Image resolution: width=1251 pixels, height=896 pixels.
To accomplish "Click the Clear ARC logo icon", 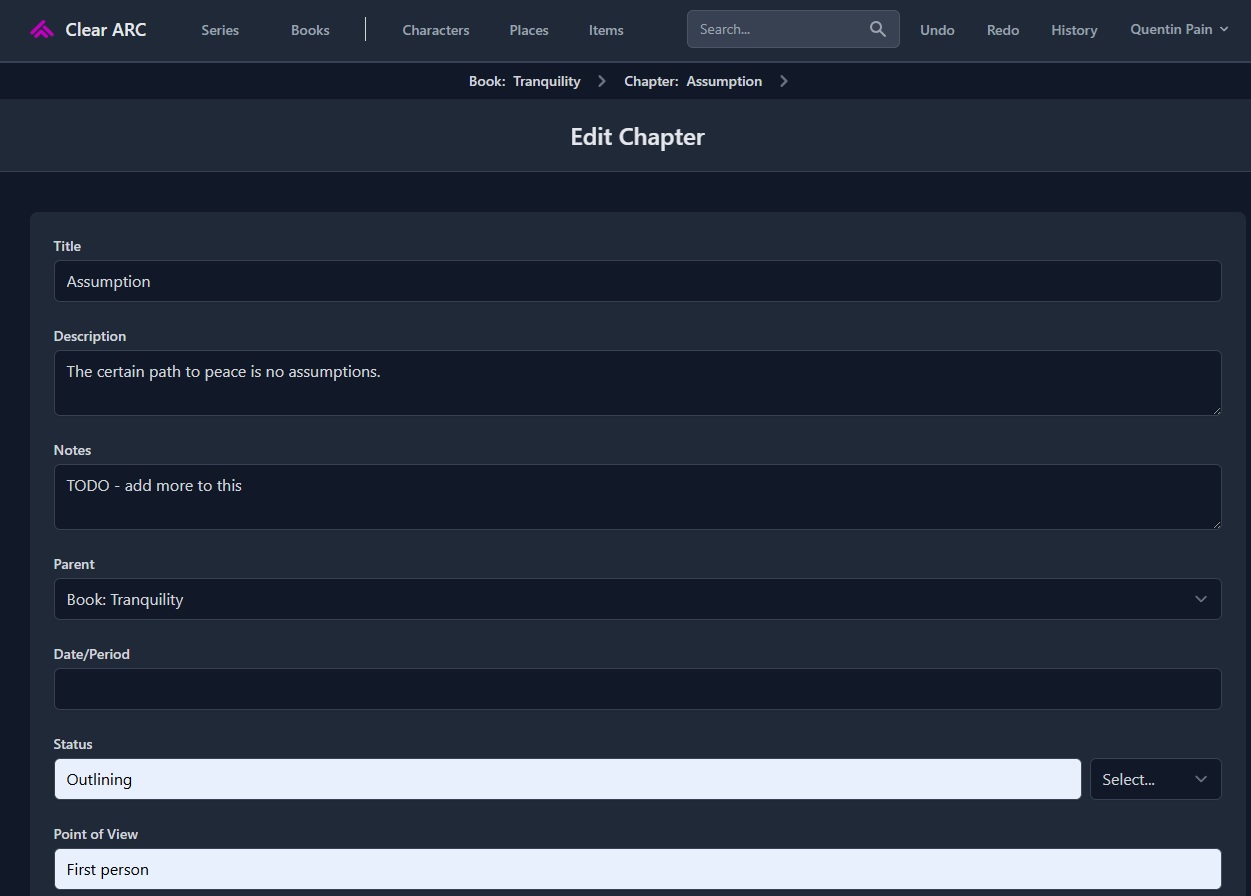I will pos(42,30).
